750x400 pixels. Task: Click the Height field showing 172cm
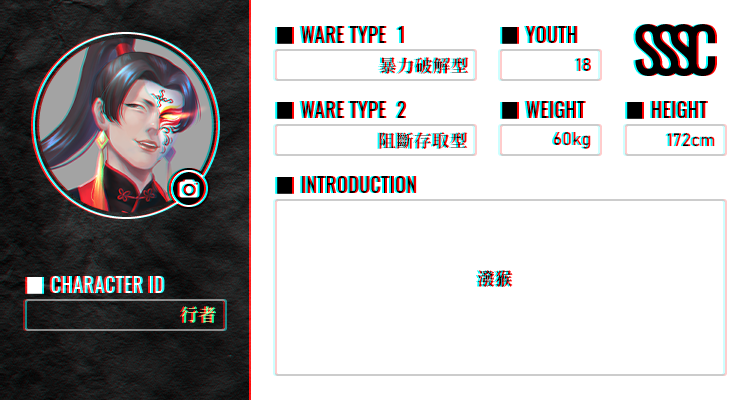coord(675,140)
